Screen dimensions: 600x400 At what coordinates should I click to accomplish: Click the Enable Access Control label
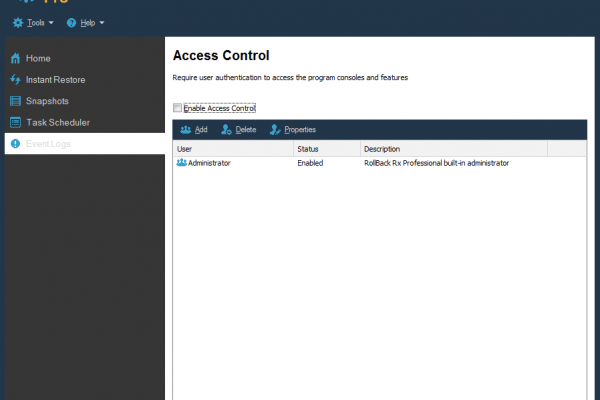click(220, 108)
